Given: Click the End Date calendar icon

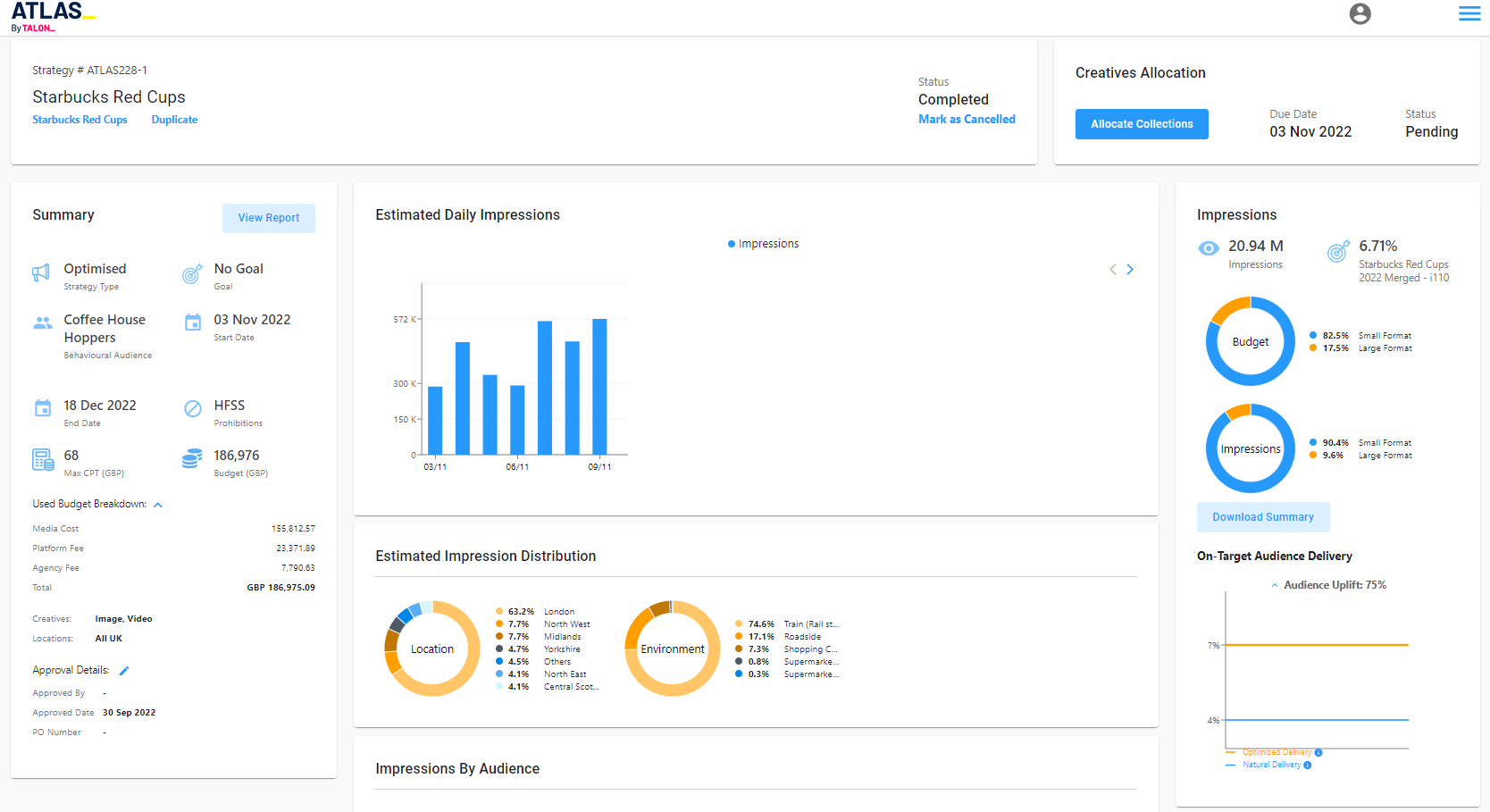Looking at the screenshot, I should click(43, 408).
